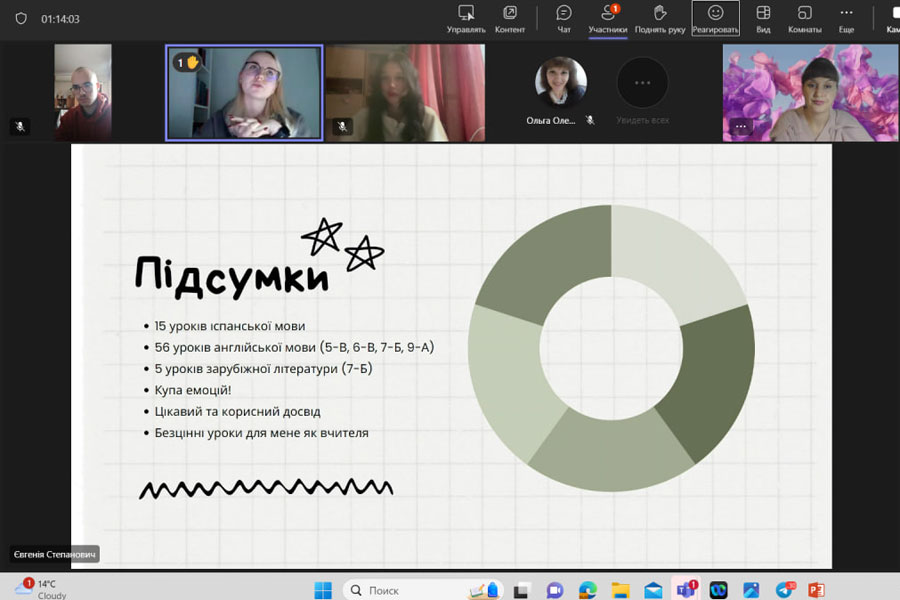
Task: Open the Контент content button
Action: pos(510,18)
